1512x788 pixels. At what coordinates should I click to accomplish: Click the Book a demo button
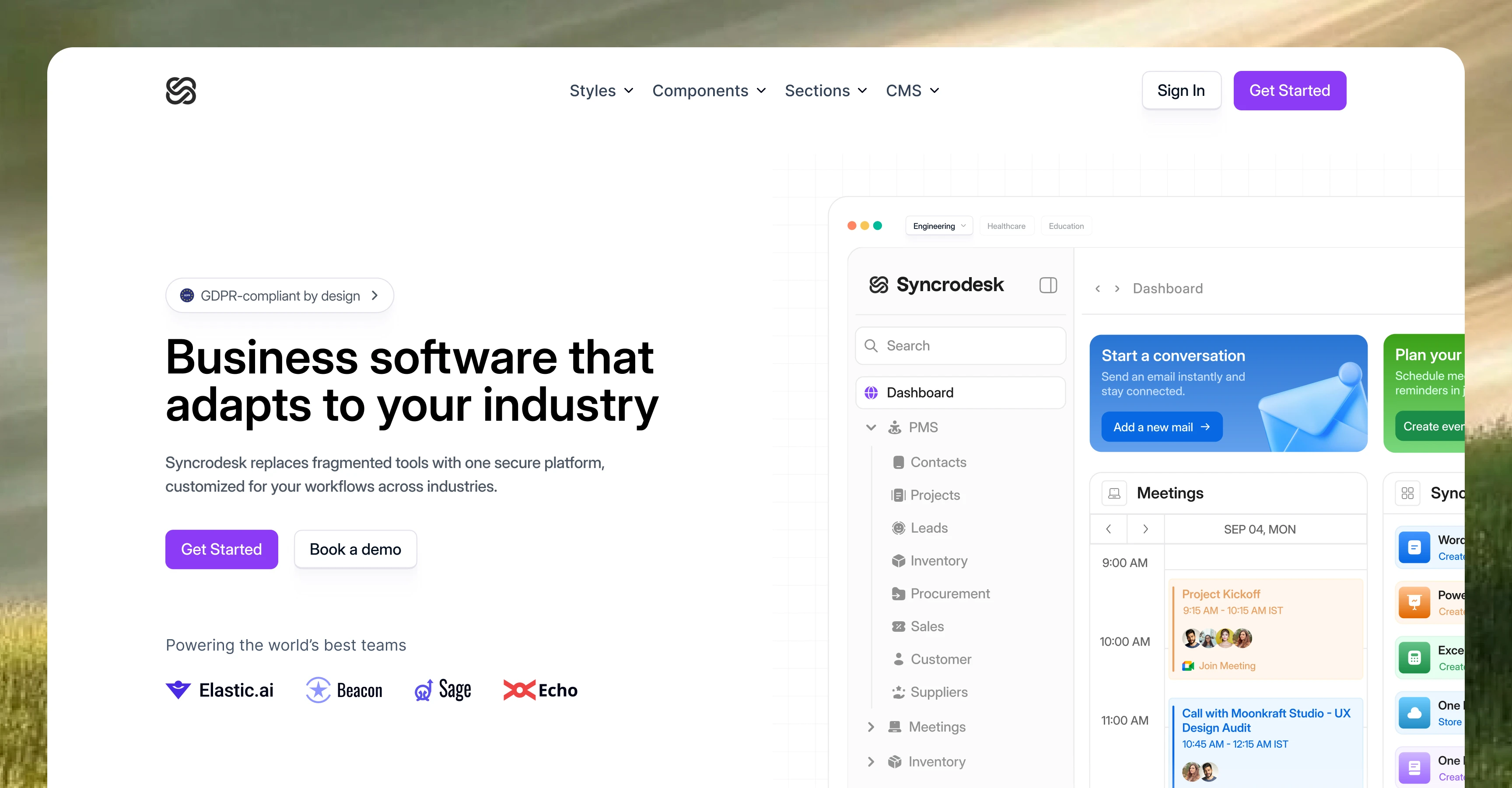click(355, 549)
